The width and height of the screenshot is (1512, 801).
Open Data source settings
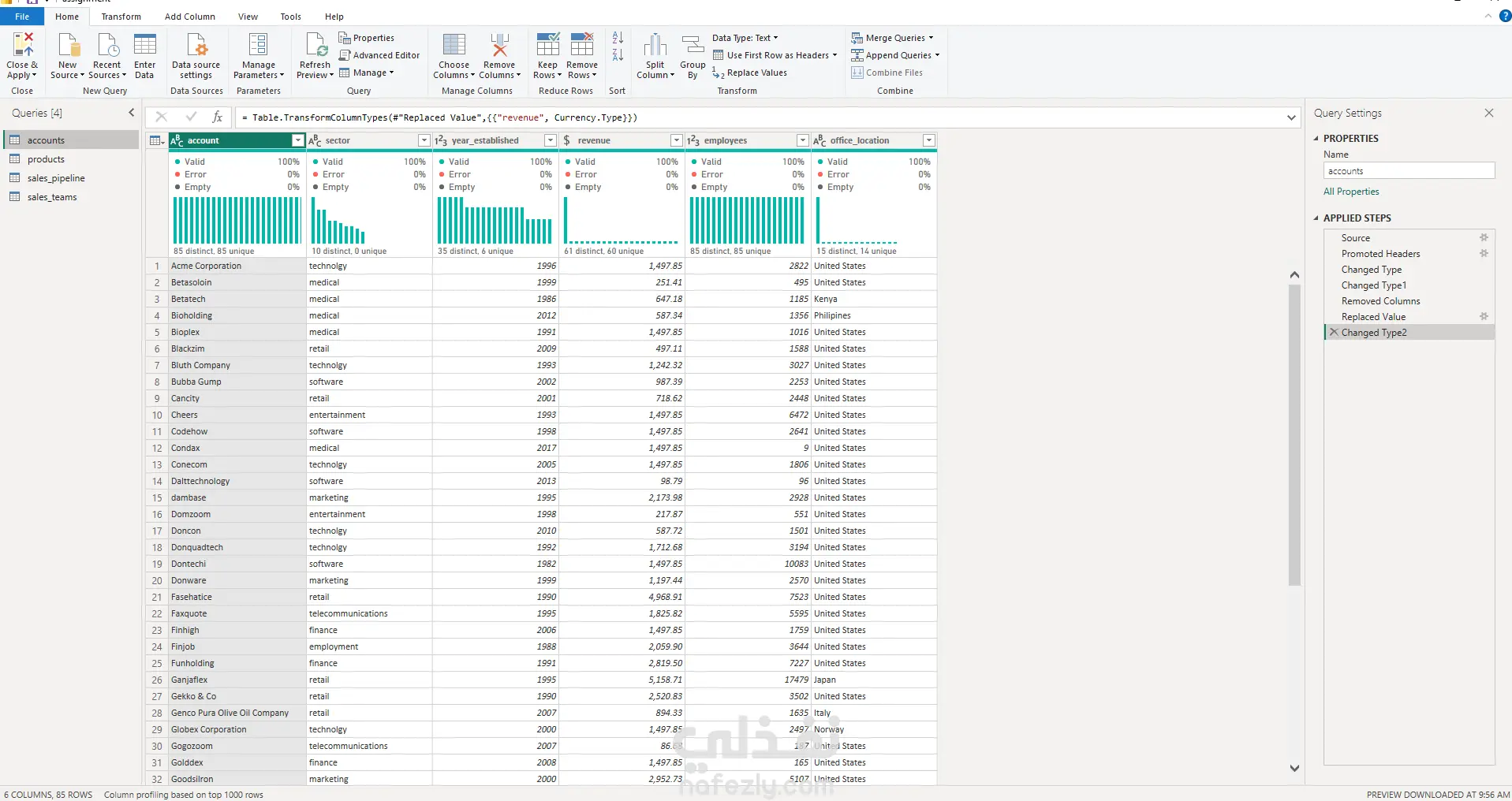click(x=196, y=56)
